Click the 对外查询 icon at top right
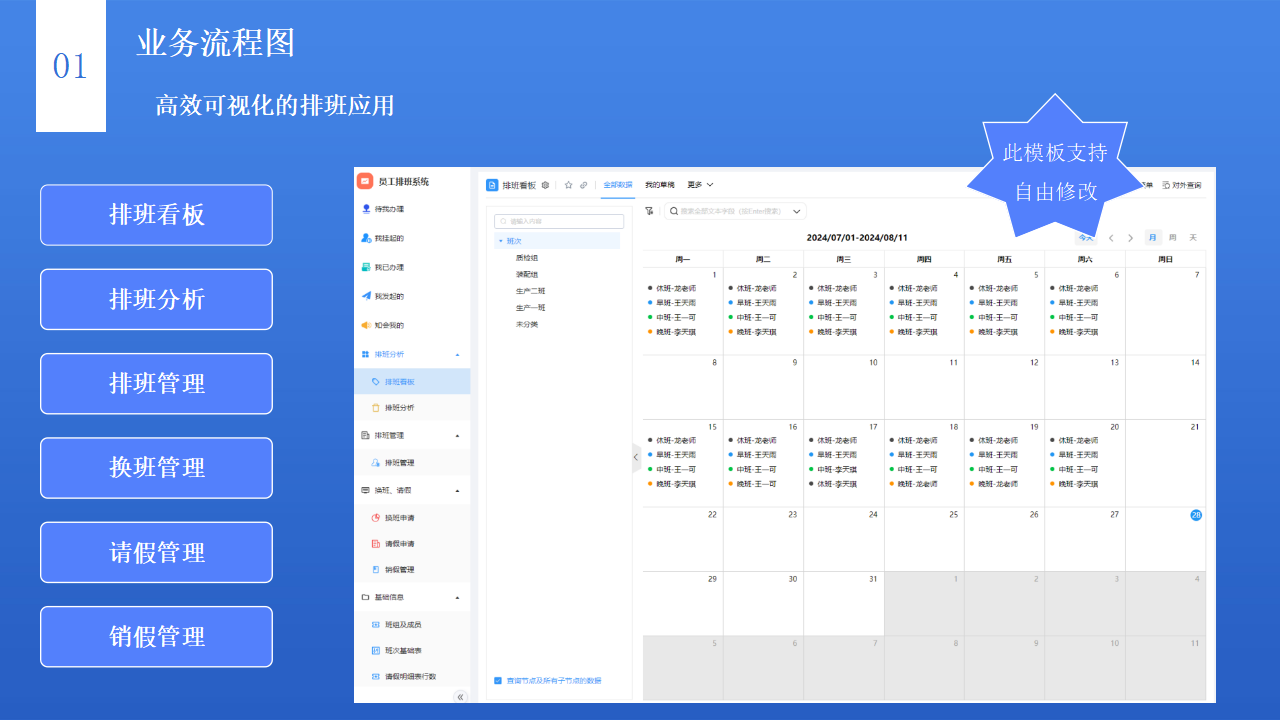This screenshot has width=1280, height=720. click(x=1166, y=185)
